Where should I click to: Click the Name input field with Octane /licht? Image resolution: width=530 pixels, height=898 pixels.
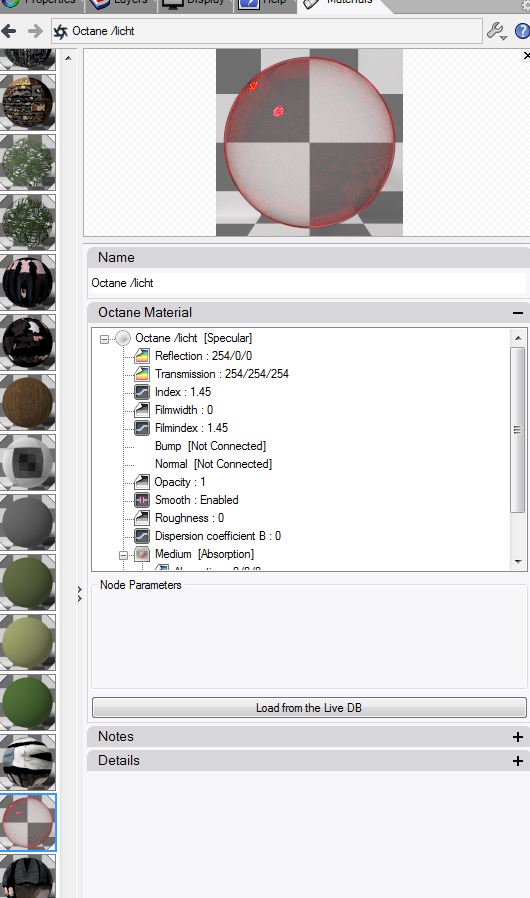coord(308,283)
